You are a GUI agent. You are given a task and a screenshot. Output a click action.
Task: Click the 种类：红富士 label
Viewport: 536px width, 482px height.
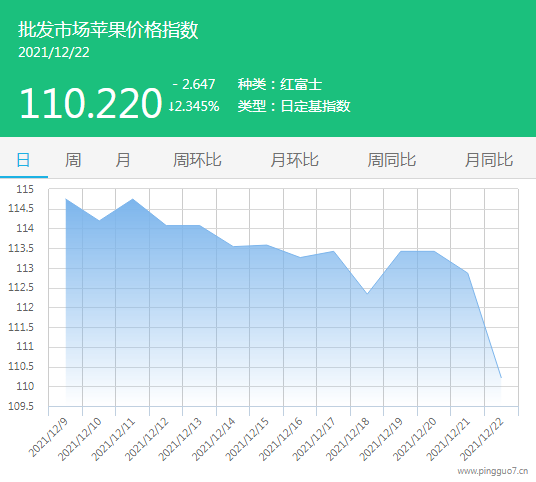[x=280, y=84]
